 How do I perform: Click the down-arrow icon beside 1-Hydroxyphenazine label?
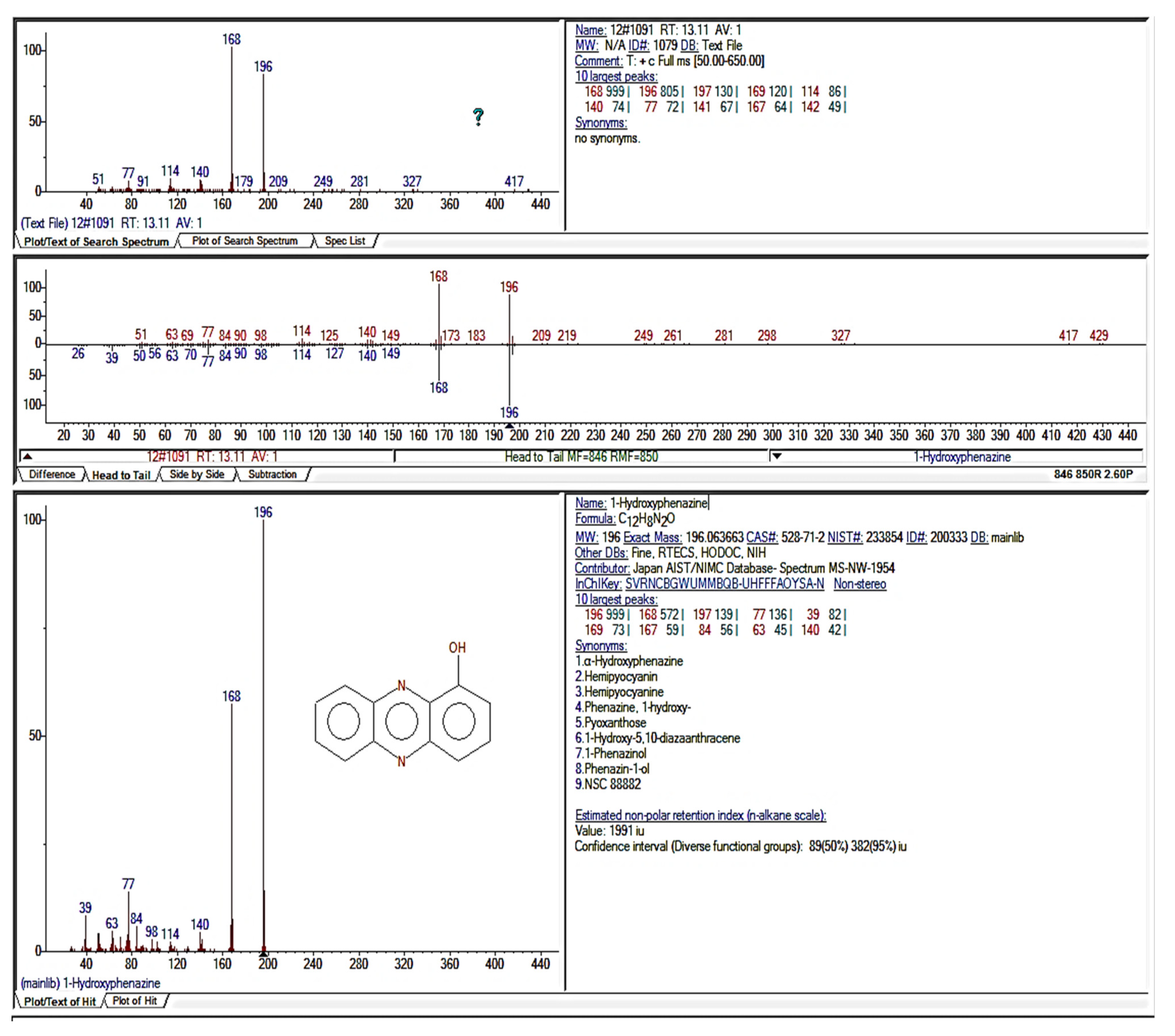coord(777,456)
